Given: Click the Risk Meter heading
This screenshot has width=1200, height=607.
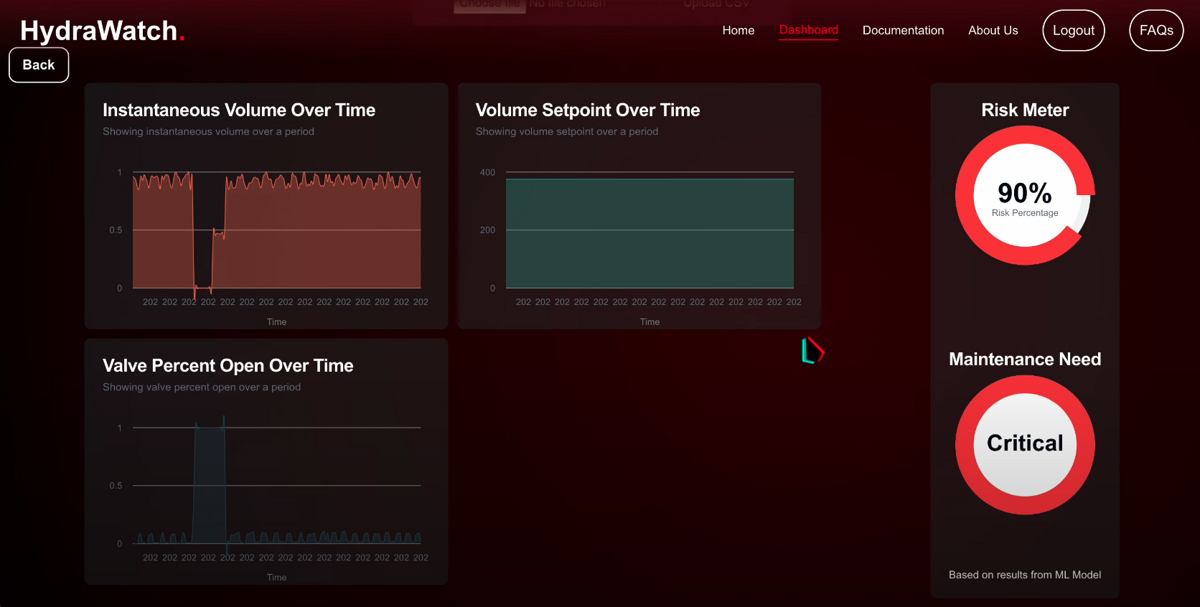Looking at the screenshot, I should 1024,110.
